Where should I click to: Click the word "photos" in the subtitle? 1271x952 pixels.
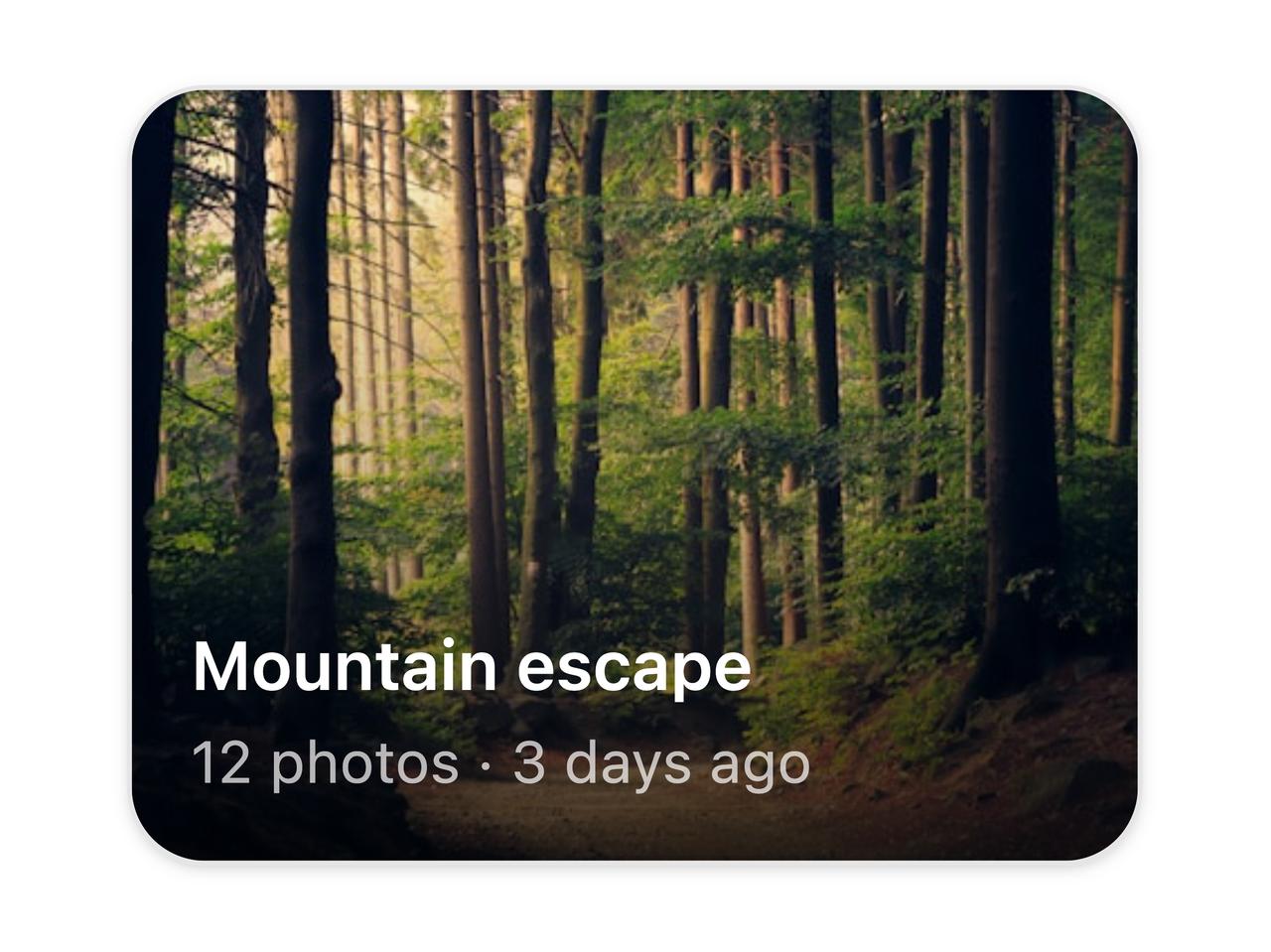(364, 765)
